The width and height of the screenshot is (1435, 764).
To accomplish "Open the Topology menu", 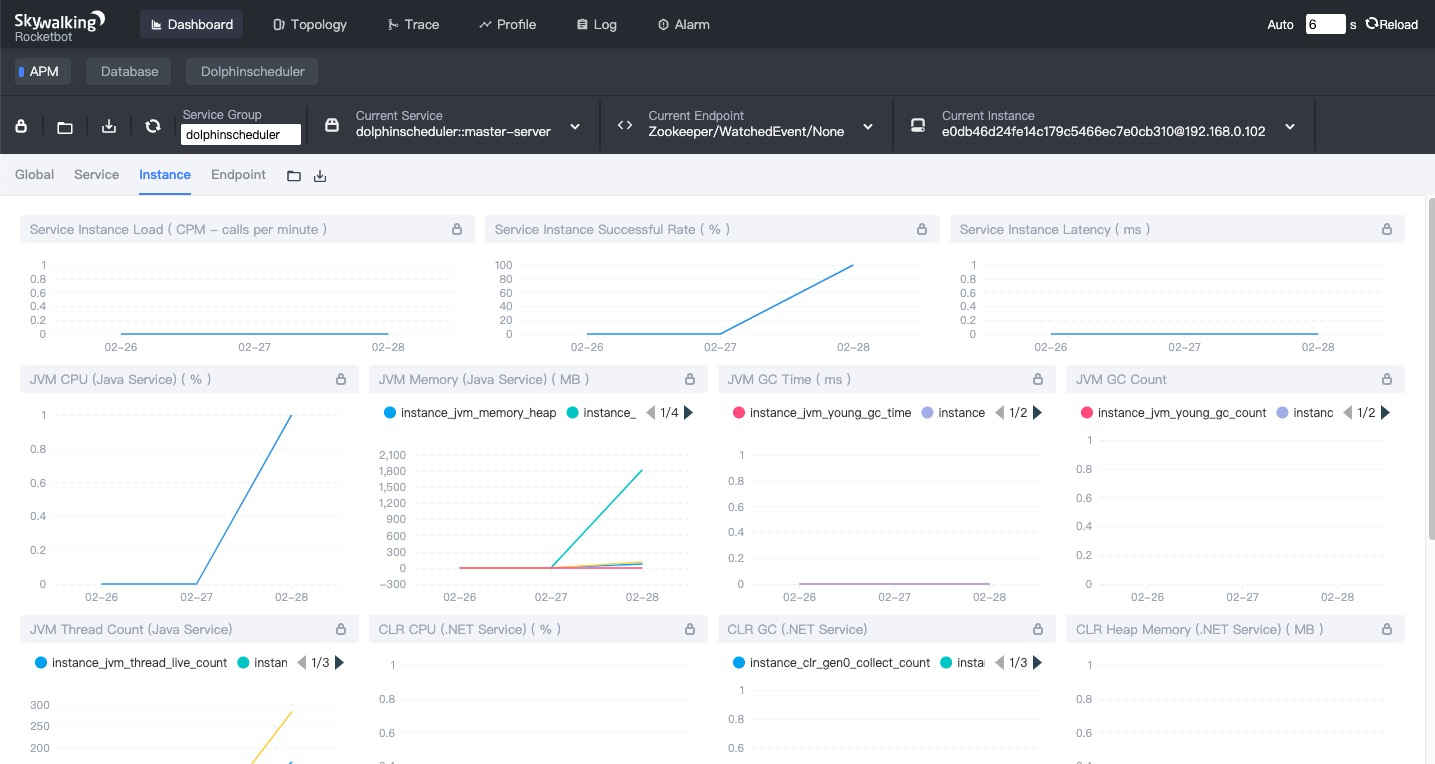I will pyautogui.click(x=310, y=24).
